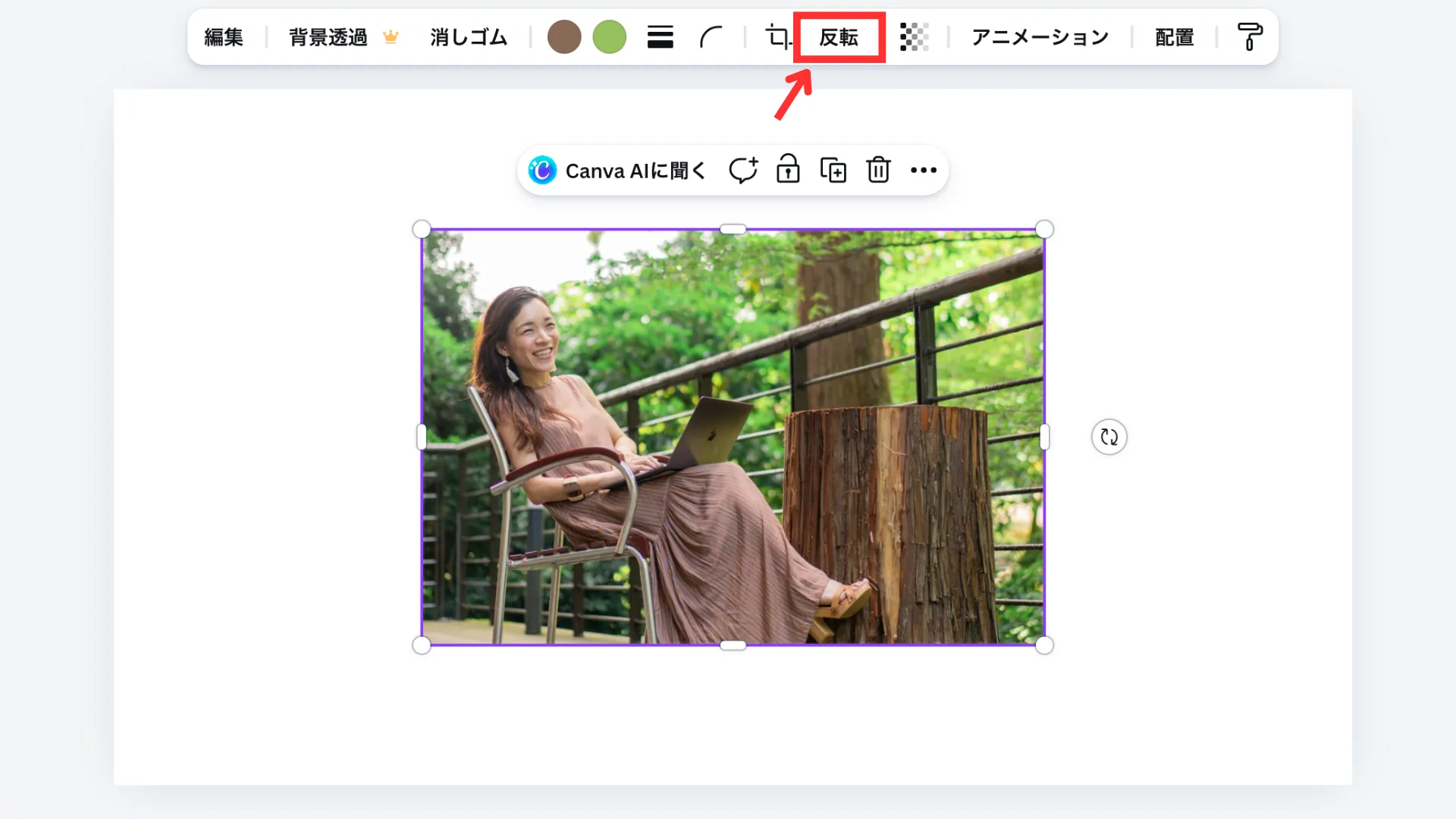Add a comment with the speech bubble icon
The height and width of the screenshot is (819, 1456).
743,171
